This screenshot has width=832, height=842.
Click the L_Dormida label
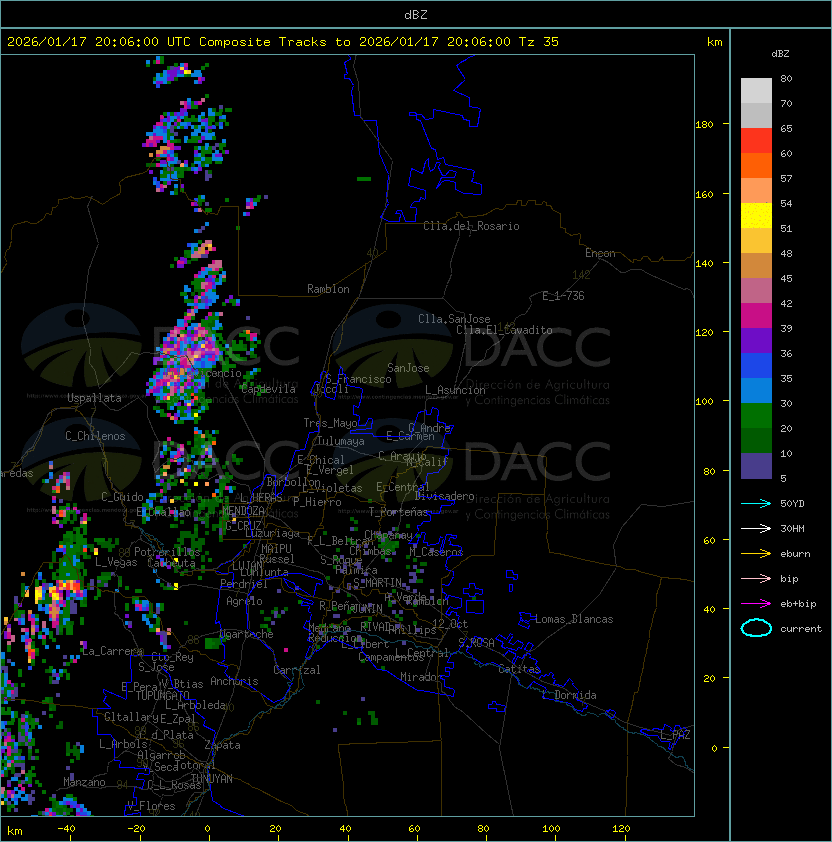pyautogui.click(x=569, y=695)
